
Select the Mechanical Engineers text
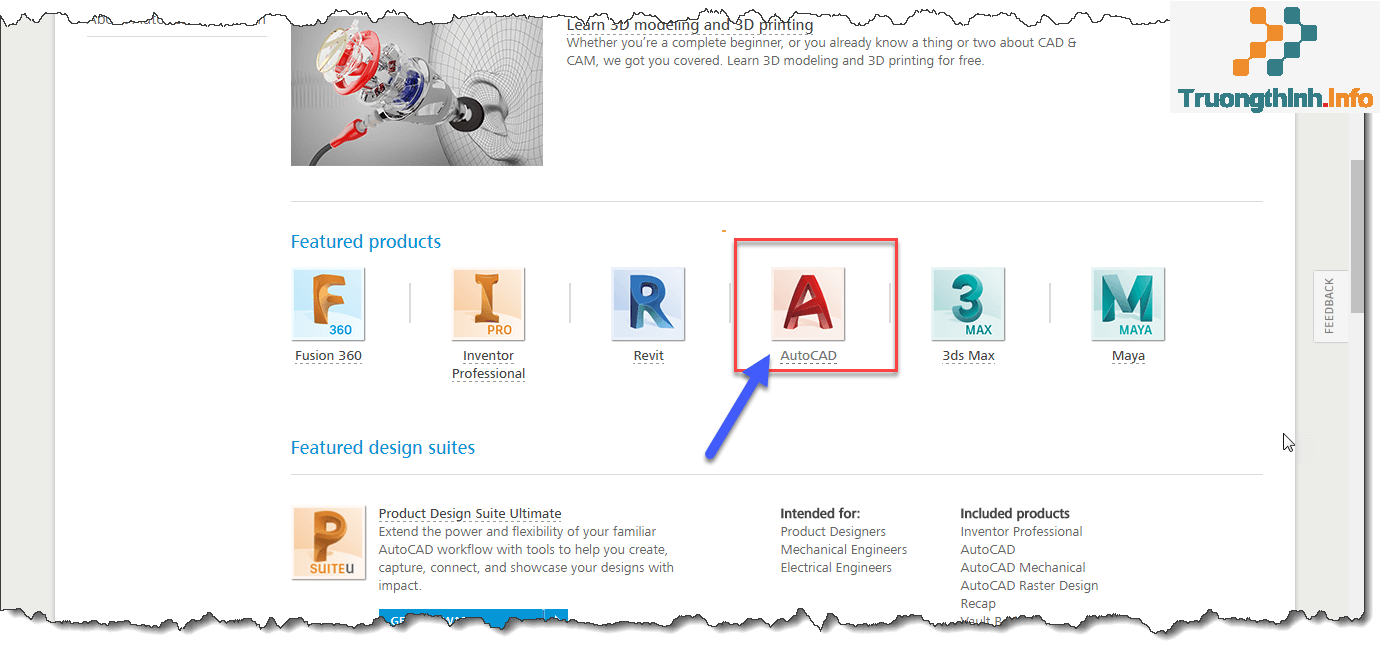coord(844,550)
